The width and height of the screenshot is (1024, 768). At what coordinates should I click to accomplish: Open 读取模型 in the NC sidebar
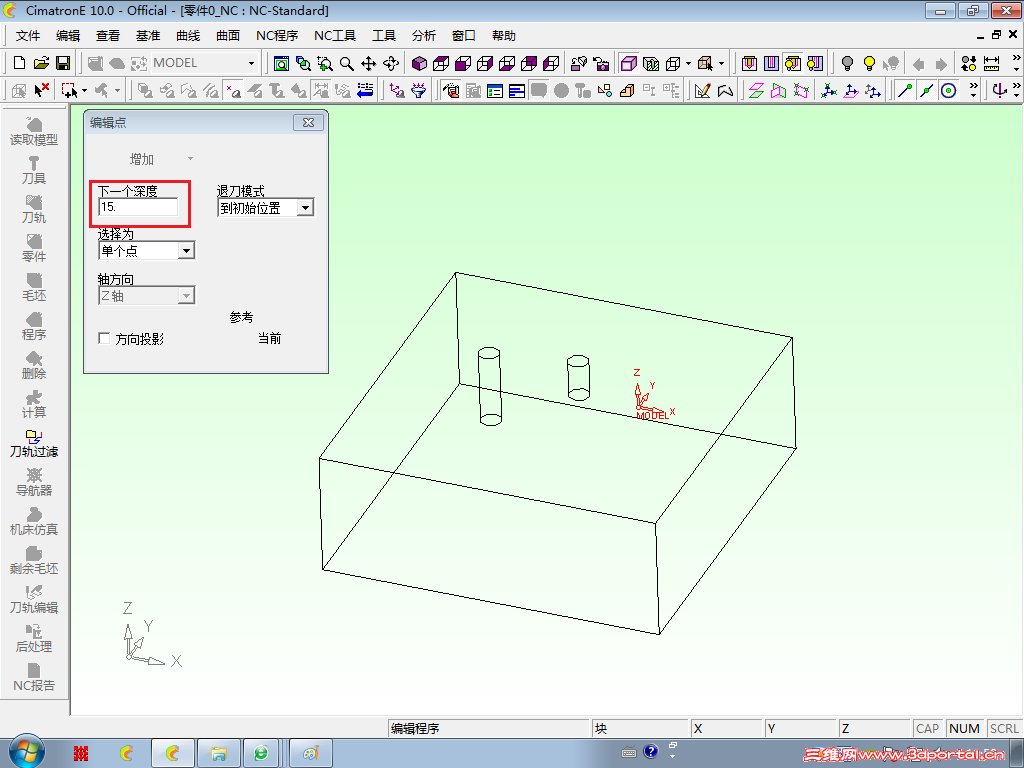tap(34, 132)
